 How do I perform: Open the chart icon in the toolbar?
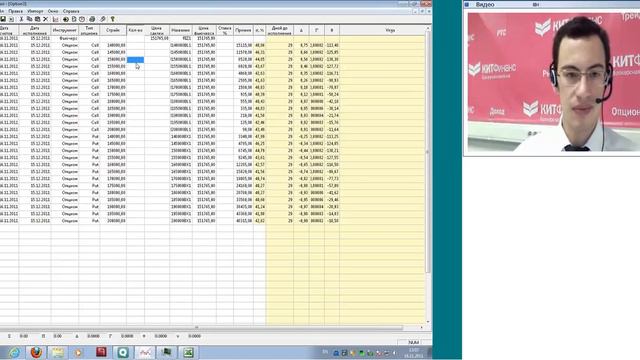(x=56, y=19)
